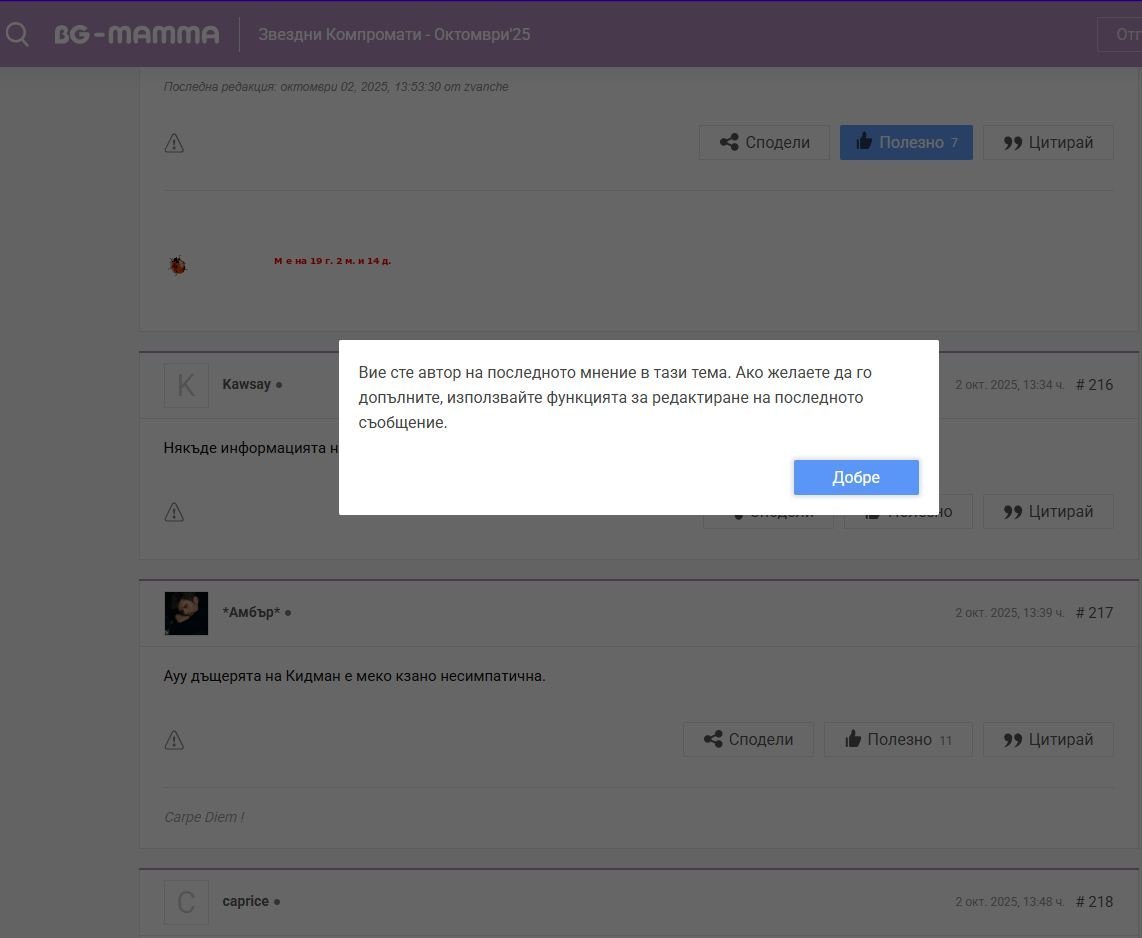
Task: Open permalink #217
Action: [1094, 612]
